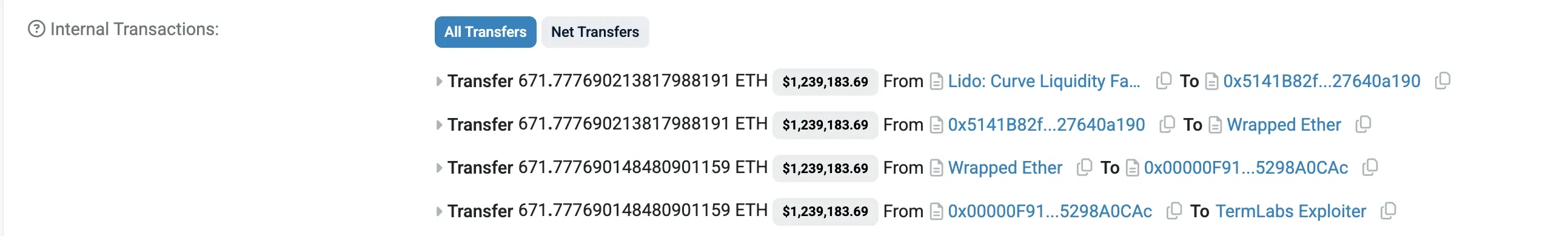Copy 0x00000F91 recipient address in third row
Screen dimensions: 1568x236
pos(1370,167)
